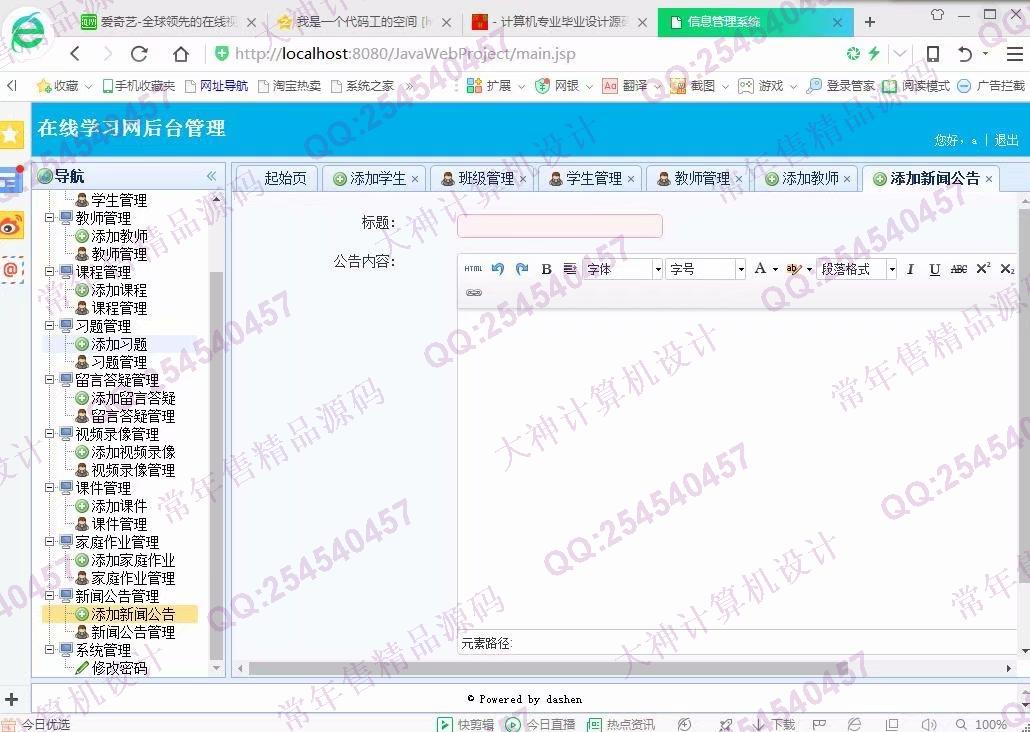Toggle bold formatting in the editor
1030x732 pixels.
(546, 269)
